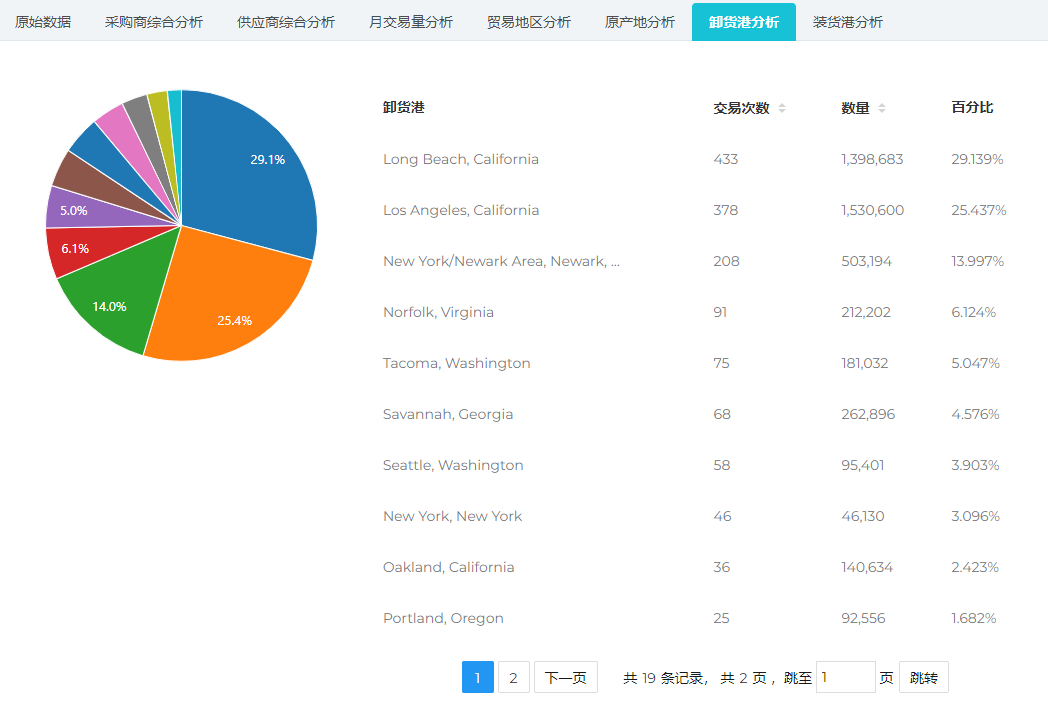Screen dimensions: 1048x715
Task: Open 供应商综合分析 tab
Action: (x=286, y=22)
